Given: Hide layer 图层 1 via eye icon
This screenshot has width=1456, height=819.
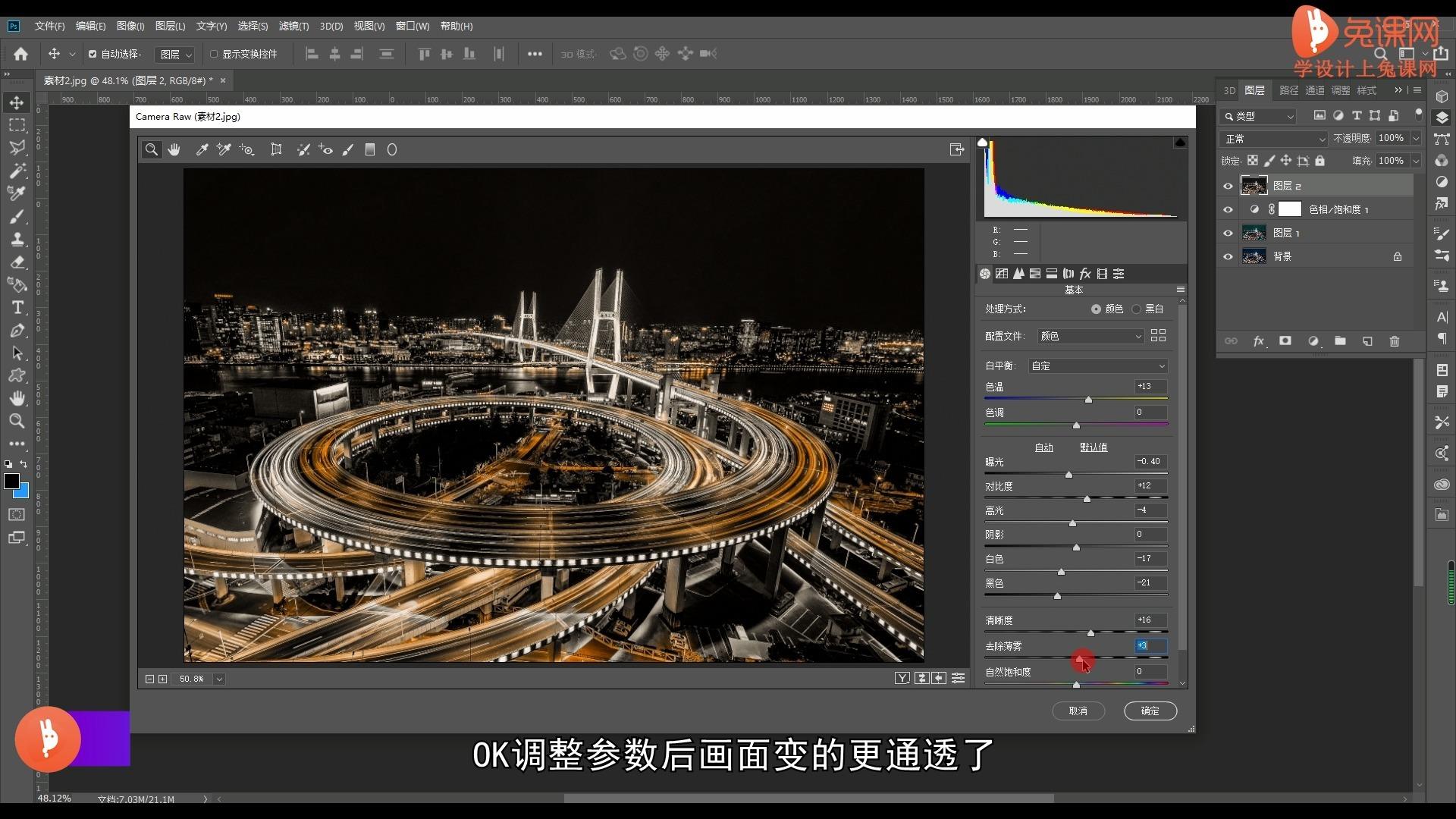Looking at the screenshot, I should [x=1228, y=233].
